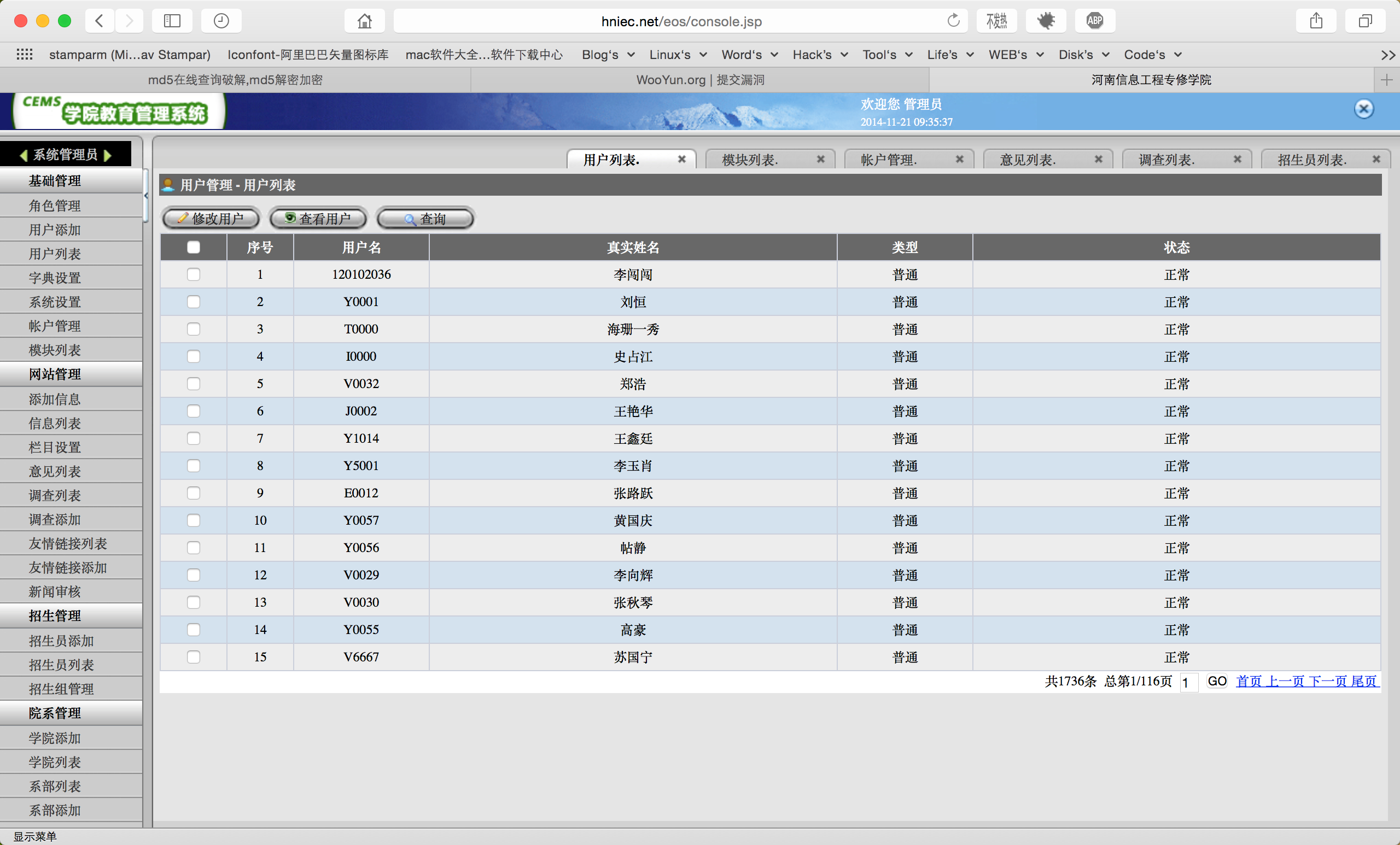Viewport: 1400px width, 845px height.
Task: Expand the Code's bookmarks dropdown
Action: tap(1152, 55)
